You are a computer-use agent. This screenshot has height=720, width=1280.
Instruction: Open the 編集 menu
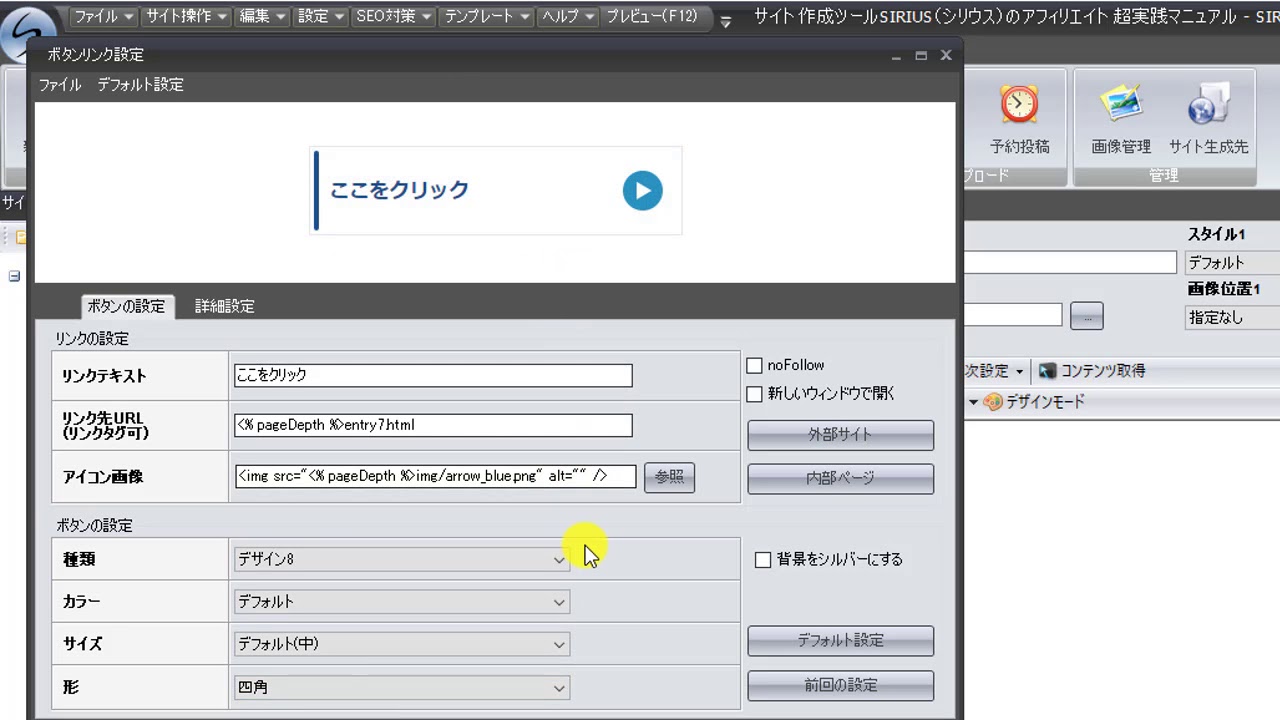pos(263,17)
